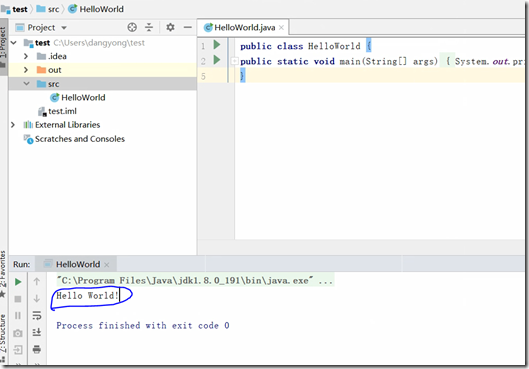
Task: Expand External Libraries node
Action: [x=13, y=125]
